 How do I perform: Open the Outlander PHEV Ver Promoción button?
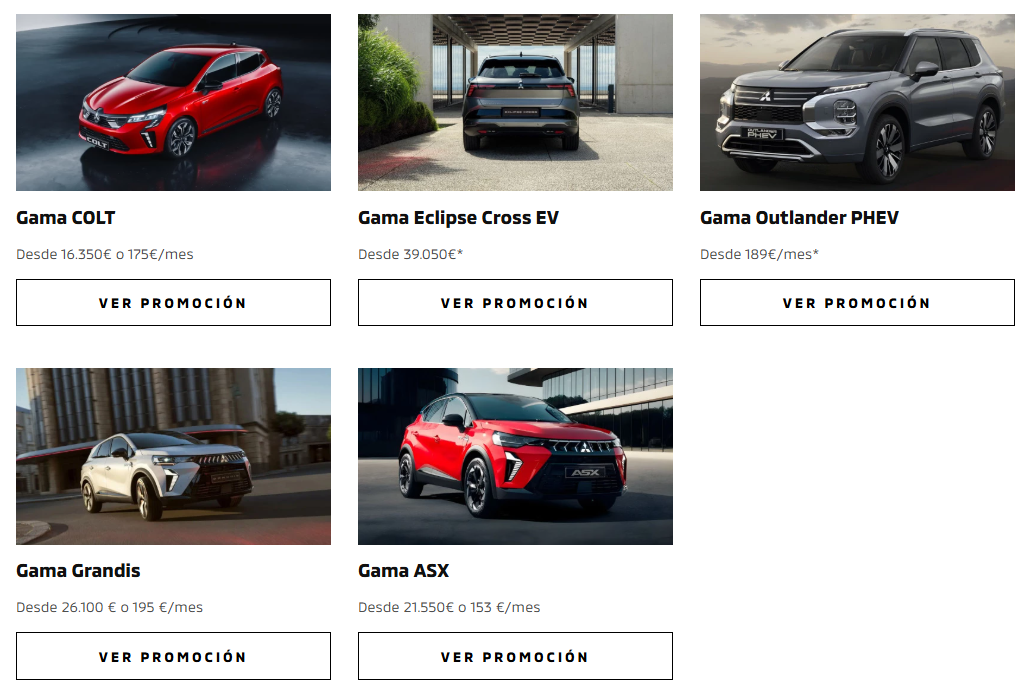(857, 303)
